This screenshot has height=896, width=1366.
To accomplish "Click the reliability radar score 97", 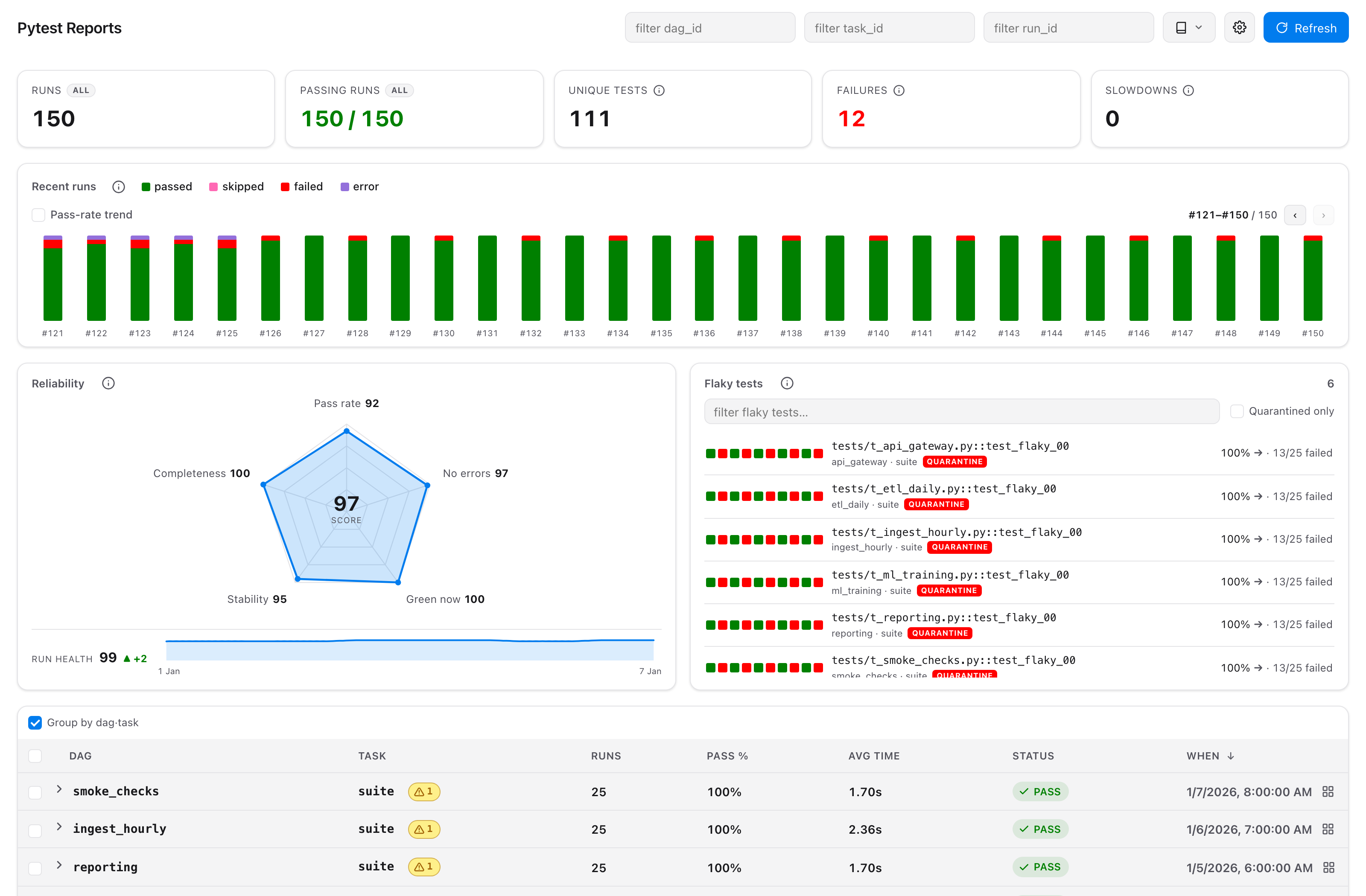I will coord(346,503).
